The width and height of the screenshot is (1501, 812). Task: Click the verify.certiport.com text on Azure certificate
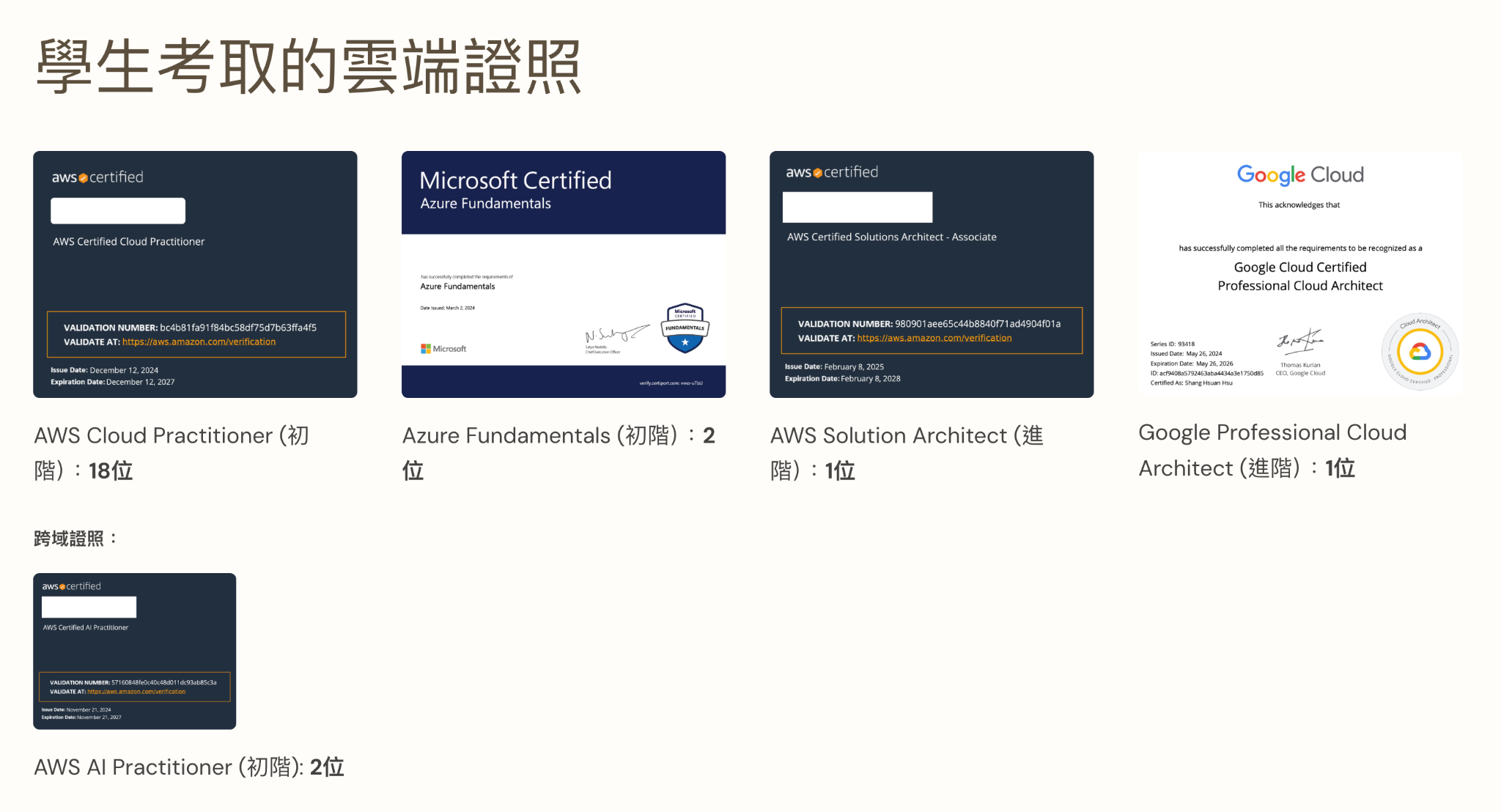click(x=671, y=383)
